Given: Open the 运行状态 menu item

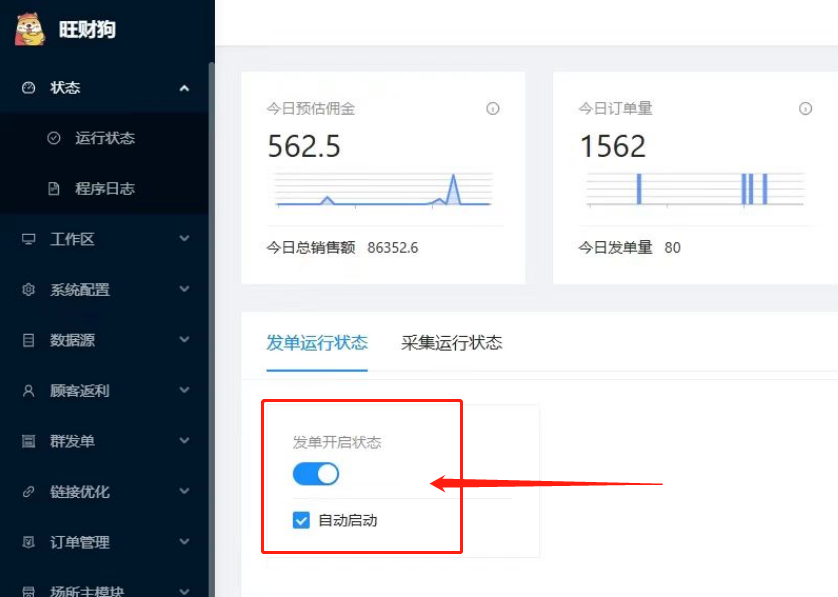Looking at the screenshot, I should (x=104, y=138).
